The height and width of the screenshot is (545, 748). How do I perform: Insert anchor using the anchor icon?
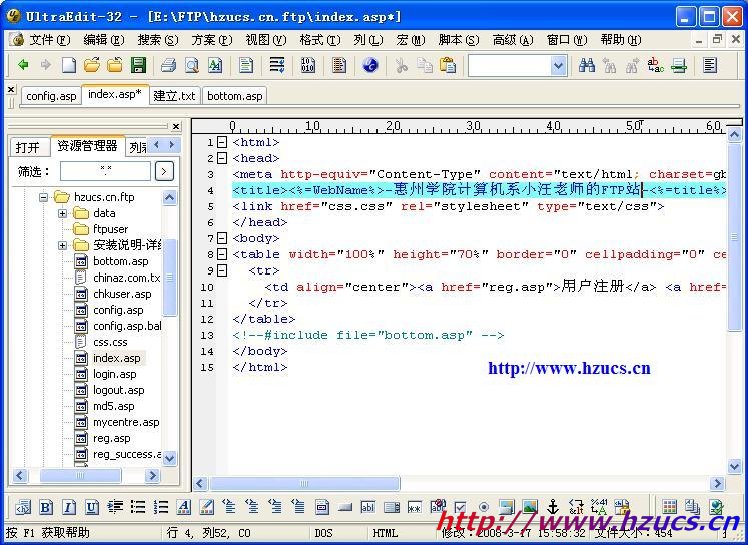553,508
